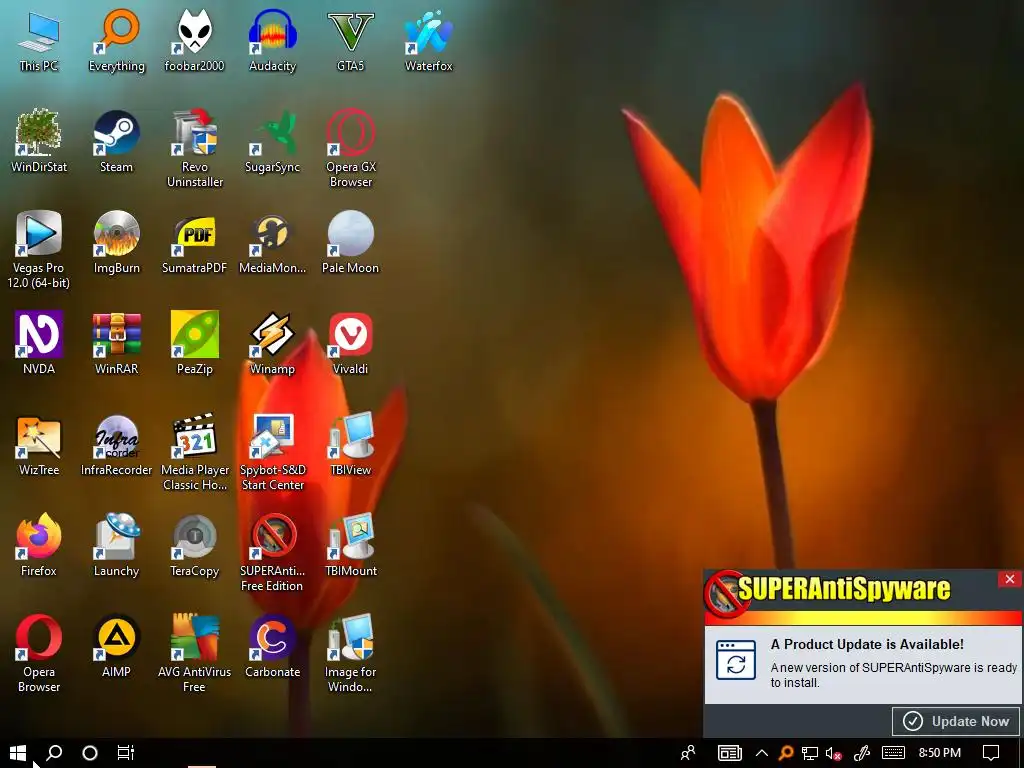Image resolution: width=1024 pixels, height=768 pixels.
Task: Select the PeaZip desktop icon
Action: pos(194,343)
